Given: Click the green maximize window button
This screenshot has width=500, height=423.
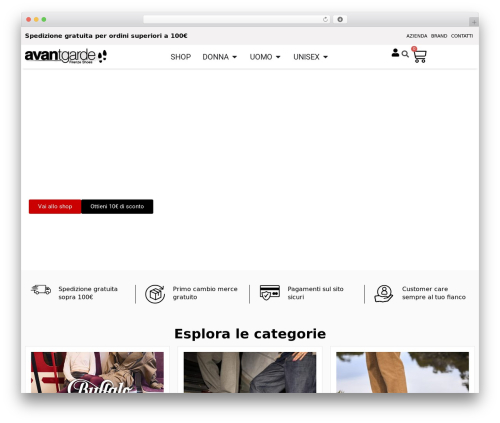Looking at the screenshot, I should pos(44,20).
